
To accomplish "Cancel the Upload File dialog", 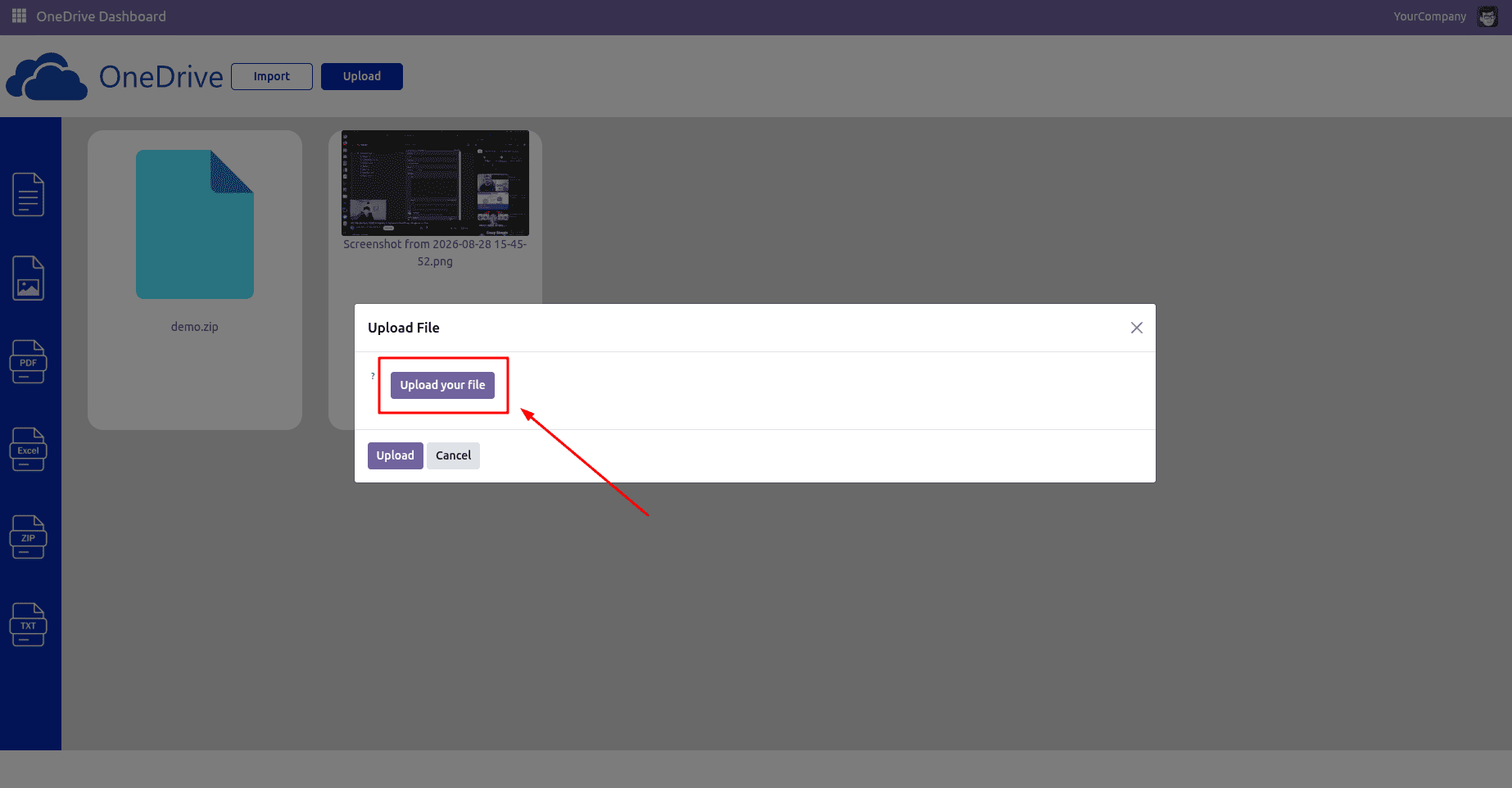I will [453, 455].
